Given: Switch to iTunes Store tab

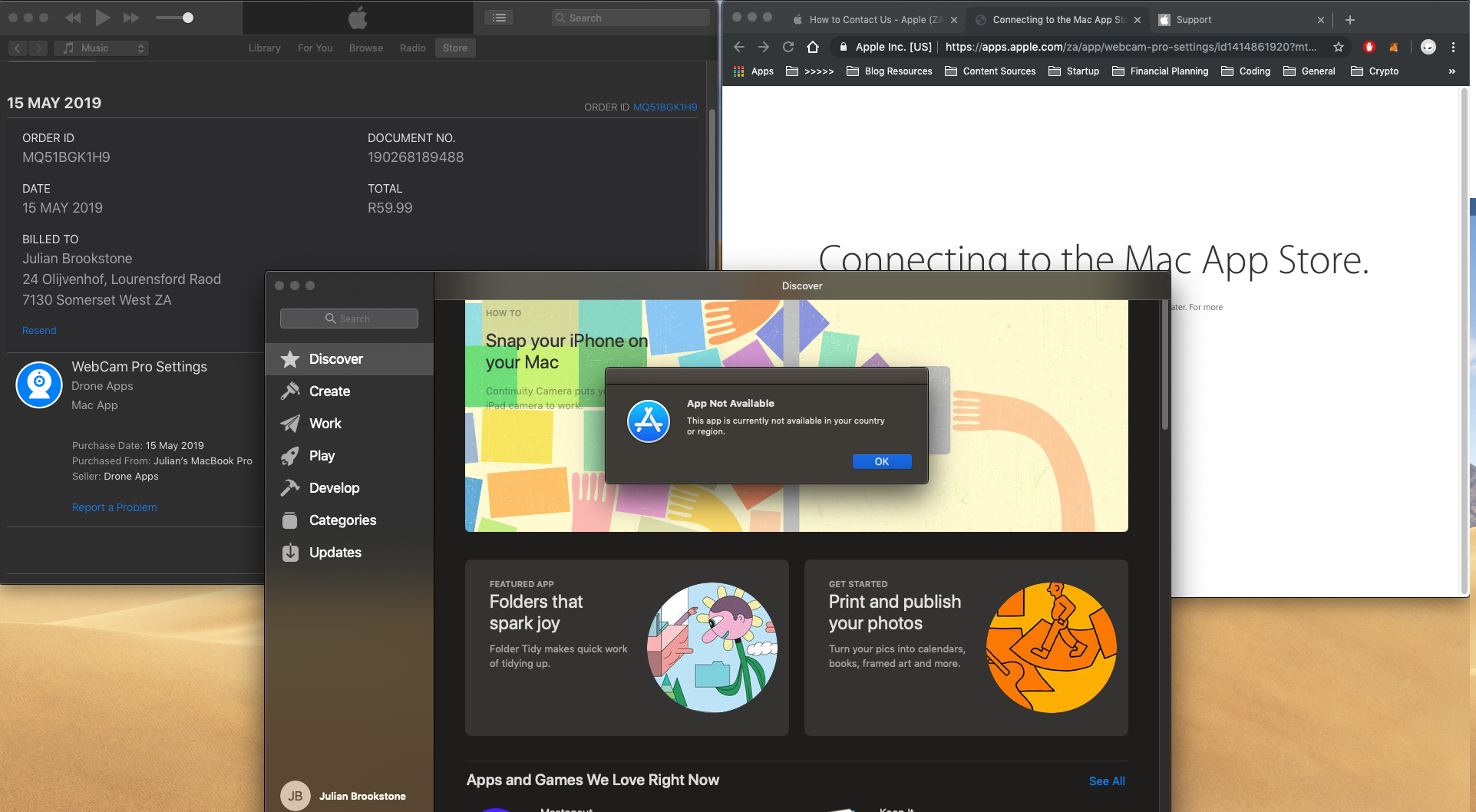Looking at the screenshot, I should 455,48.
